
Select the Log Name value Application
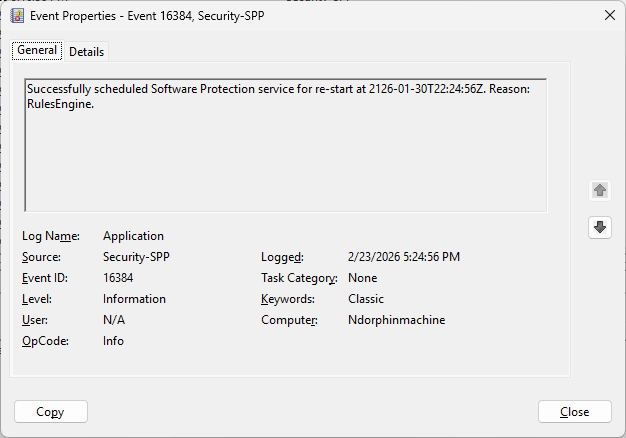[133, 236]
